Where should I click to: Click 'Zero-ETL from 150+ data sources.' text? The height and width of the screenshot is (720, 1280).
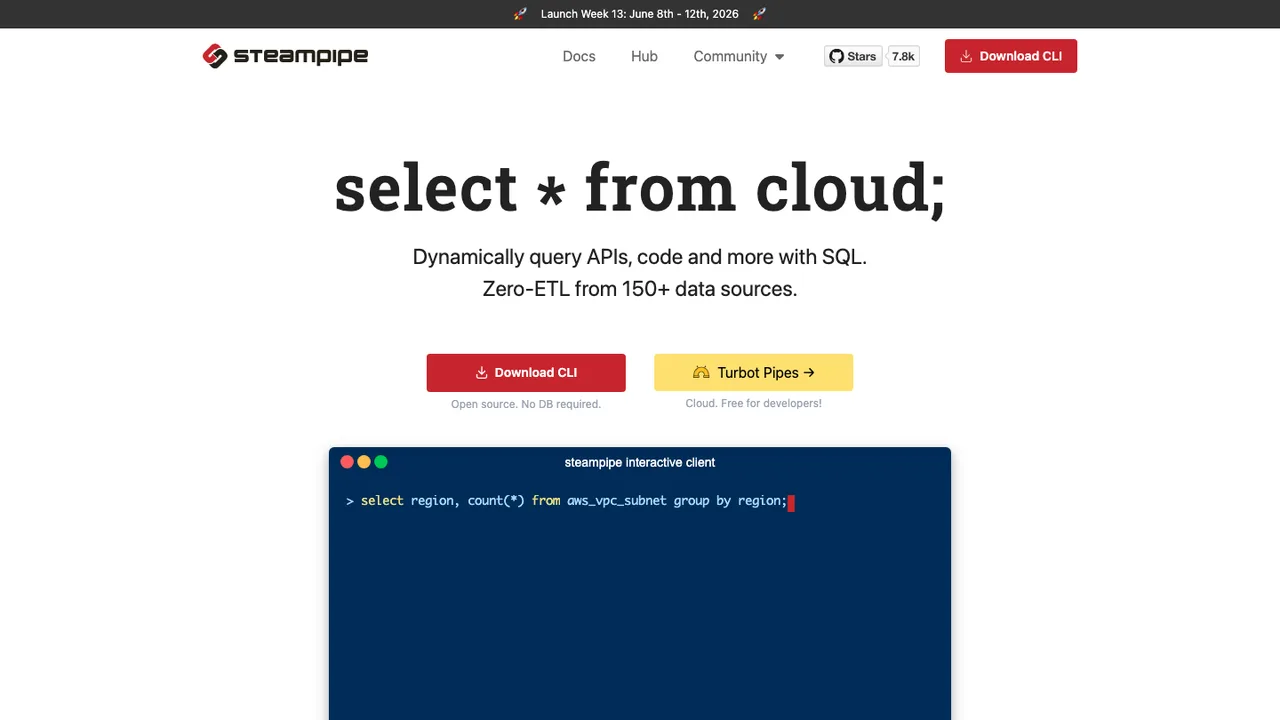[640, 289]
